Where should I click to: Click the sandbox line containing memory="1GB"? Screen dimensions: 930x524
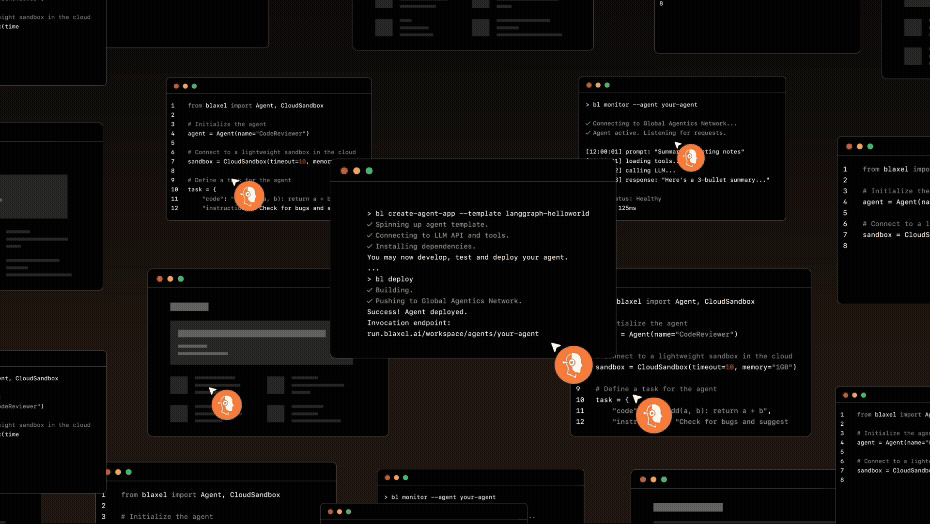(696, 367)
